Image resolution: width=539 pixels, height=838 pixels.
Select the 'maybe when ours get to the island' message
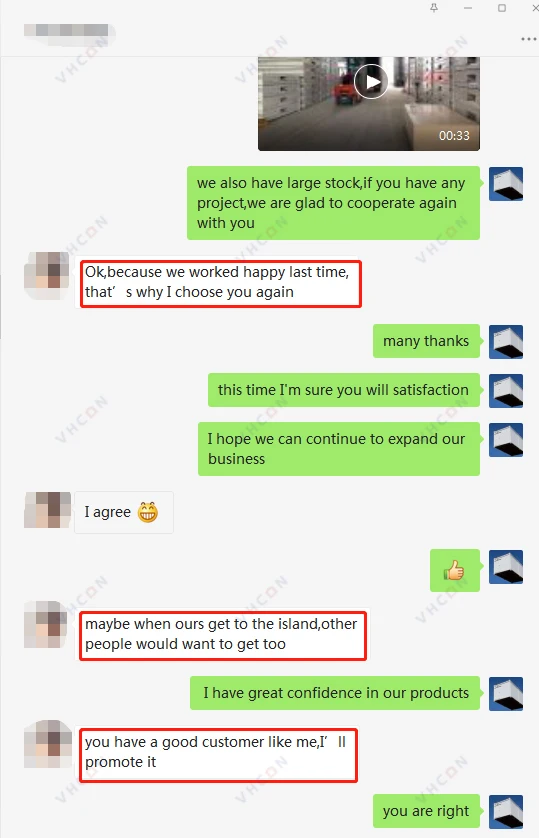click(x=223, y=635)
